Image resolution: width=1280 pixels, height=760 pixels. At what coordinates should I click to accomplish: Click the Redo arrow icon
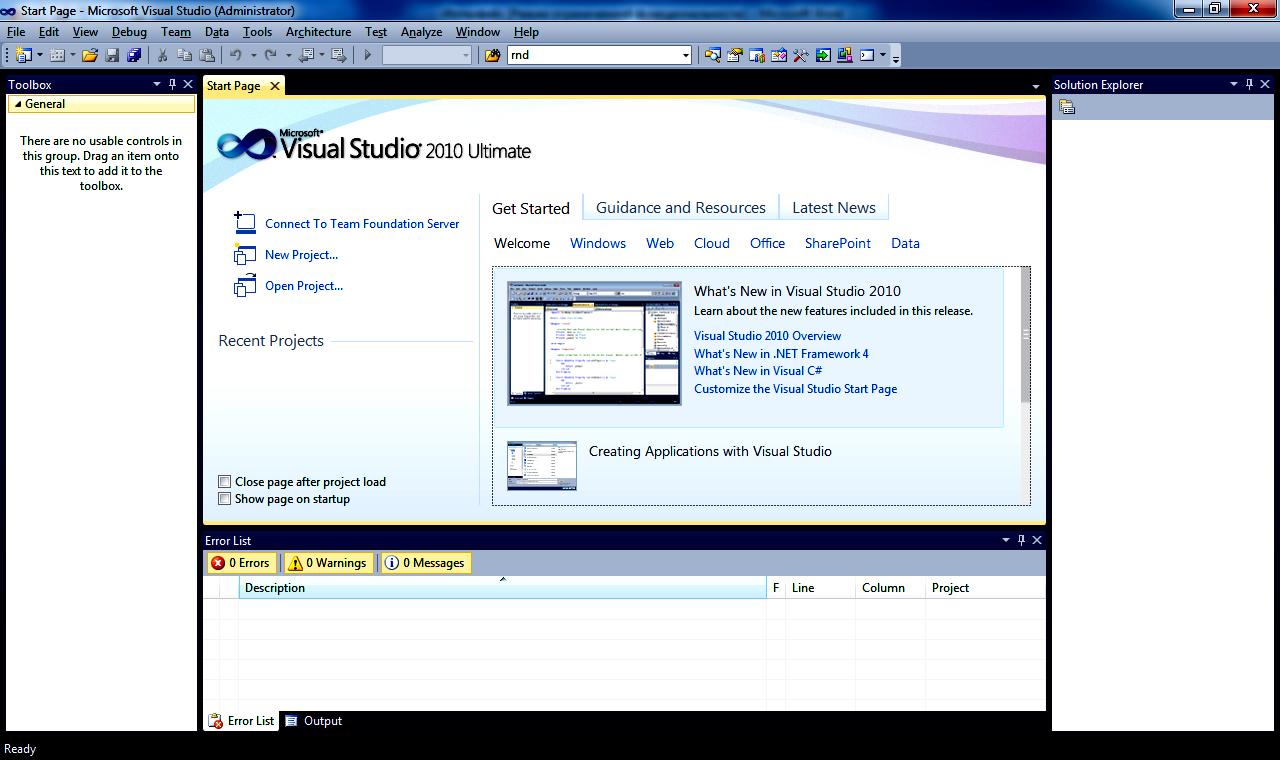[271, 55]
